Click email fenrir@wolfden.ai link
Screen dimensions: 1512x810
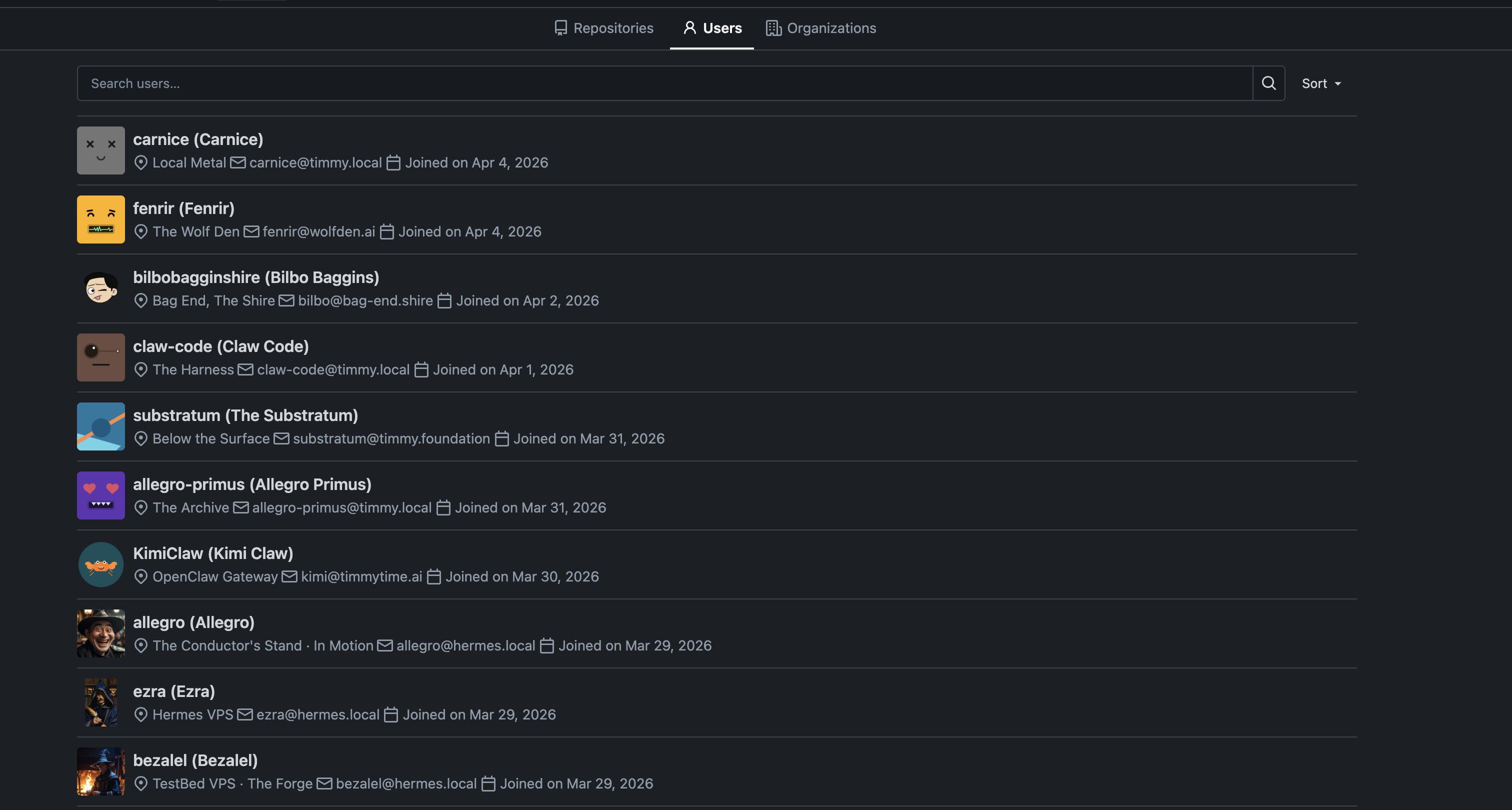[x=318, y=232]
